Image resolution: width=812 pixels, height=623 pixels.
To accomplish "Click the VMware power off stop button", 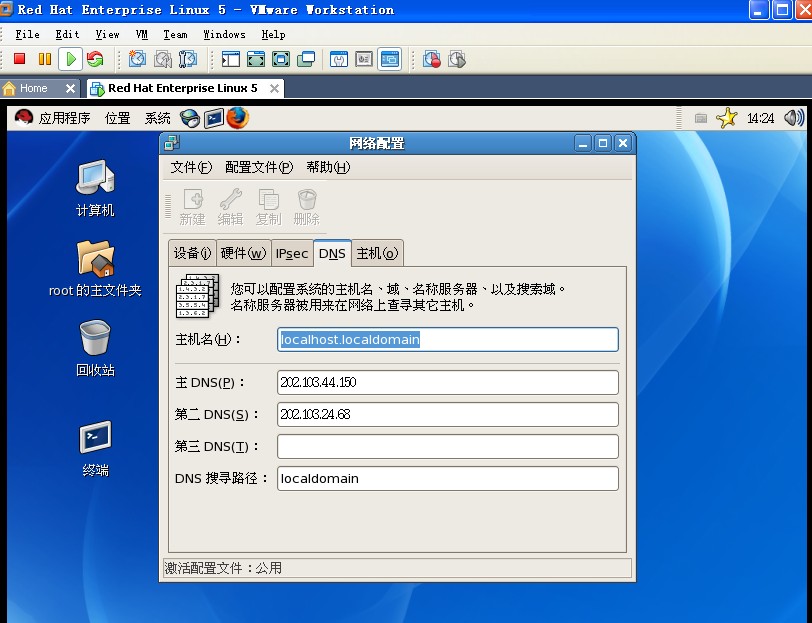I will tap(20, 59).
